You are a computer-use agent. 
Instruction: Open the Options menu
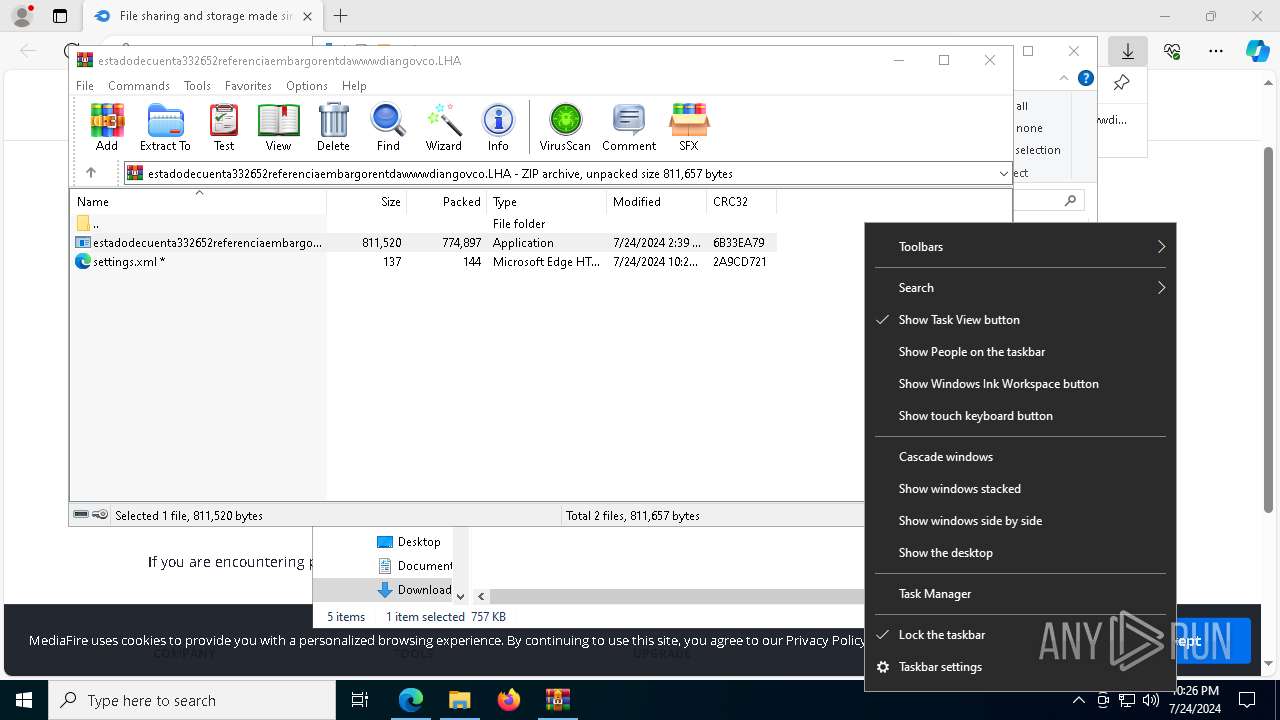coord(307,86)
